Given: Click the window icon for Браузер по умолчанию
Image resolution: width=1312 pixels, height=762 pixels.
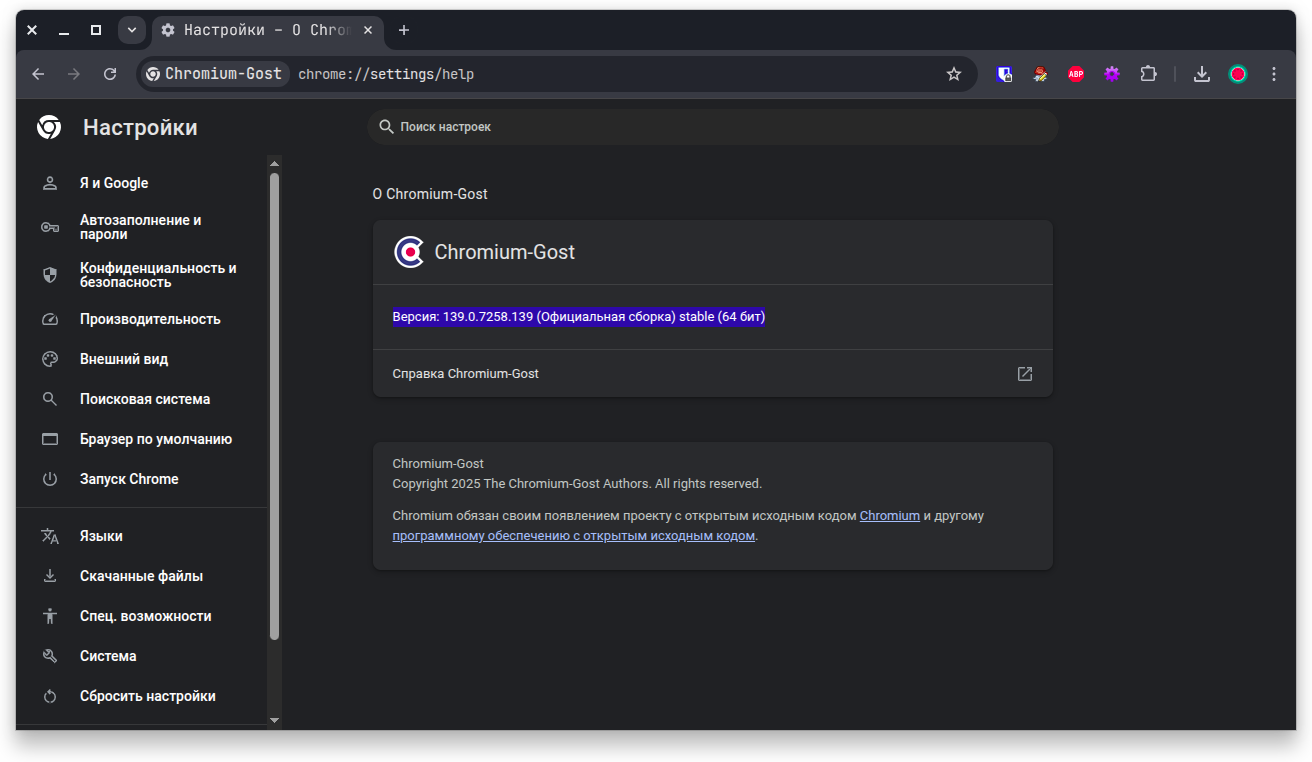Looking at the screenshot, I should point(50,439).
